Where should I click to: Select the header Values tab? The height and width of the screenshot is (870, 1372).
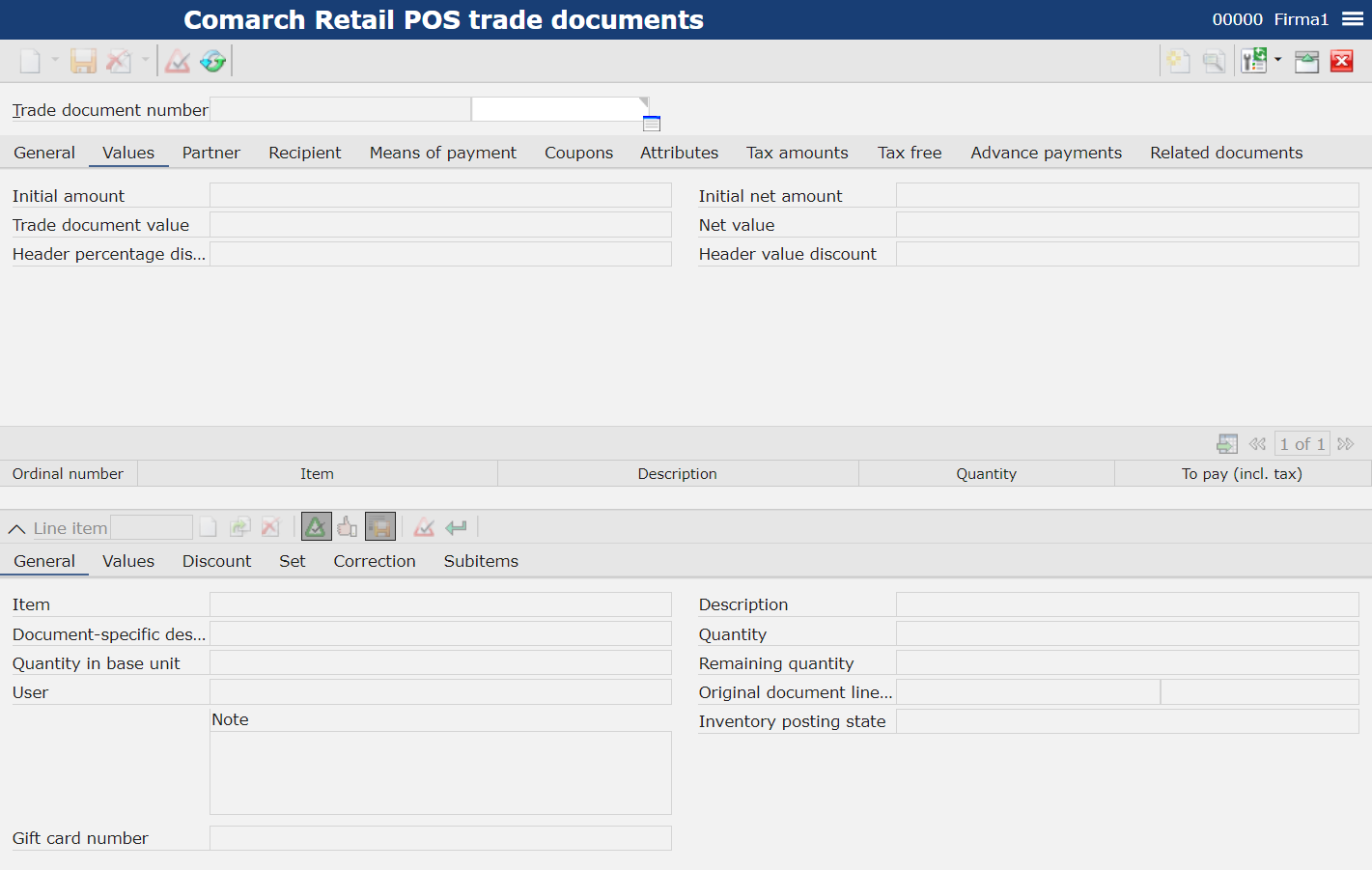point(128,153)
